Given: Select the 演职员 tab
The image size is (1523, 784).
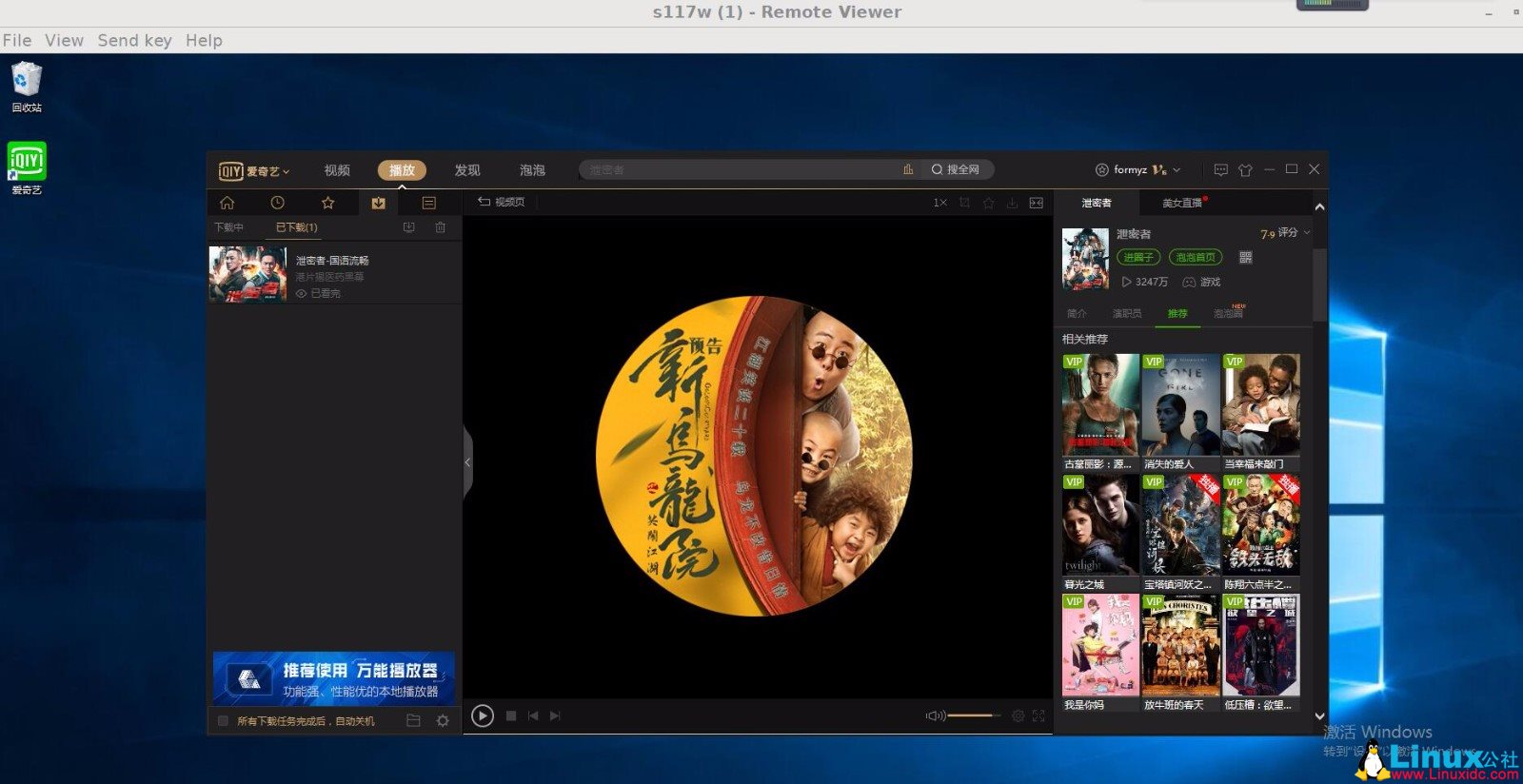Looking at the screenshot, I should click(1126, 313).
